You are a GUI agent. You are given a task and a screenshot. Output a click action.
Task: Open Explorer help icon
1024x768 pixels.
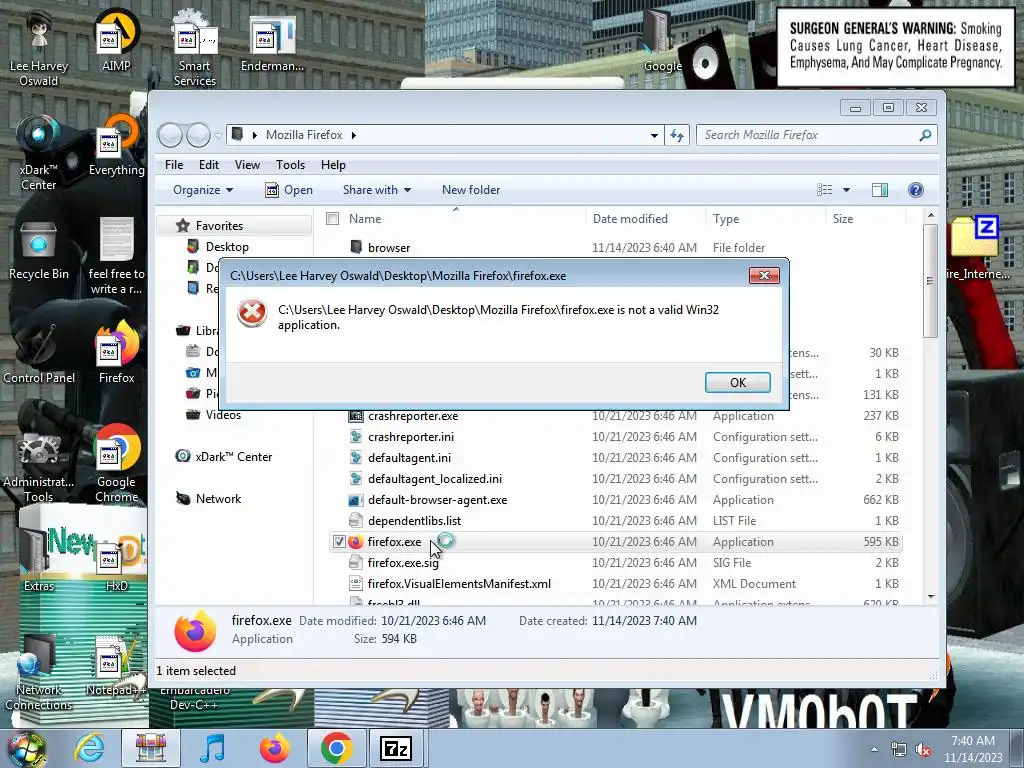click(x=916, y=190)
